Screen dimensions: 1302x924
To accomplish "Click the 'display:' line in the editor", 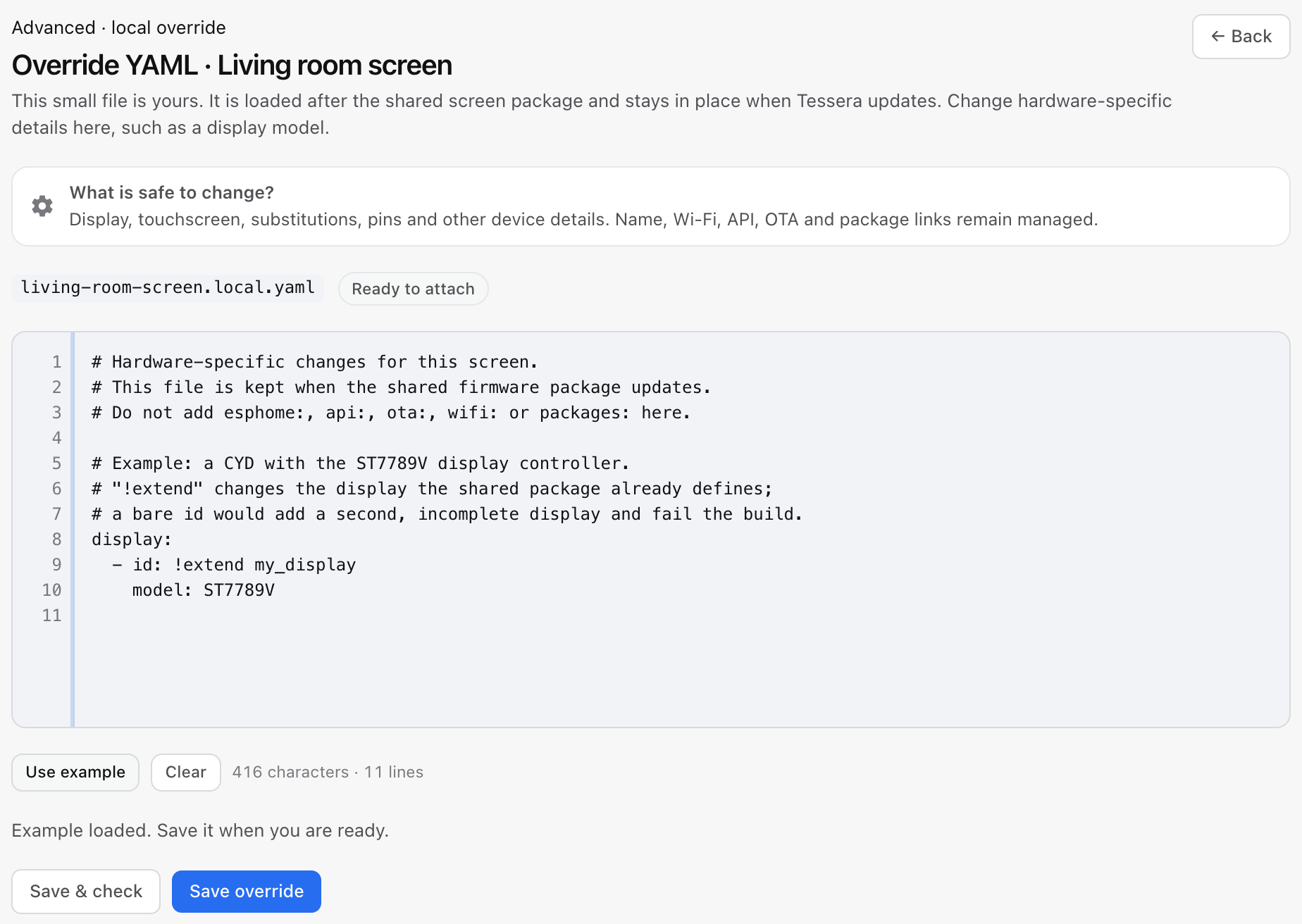I will (132, 539).
